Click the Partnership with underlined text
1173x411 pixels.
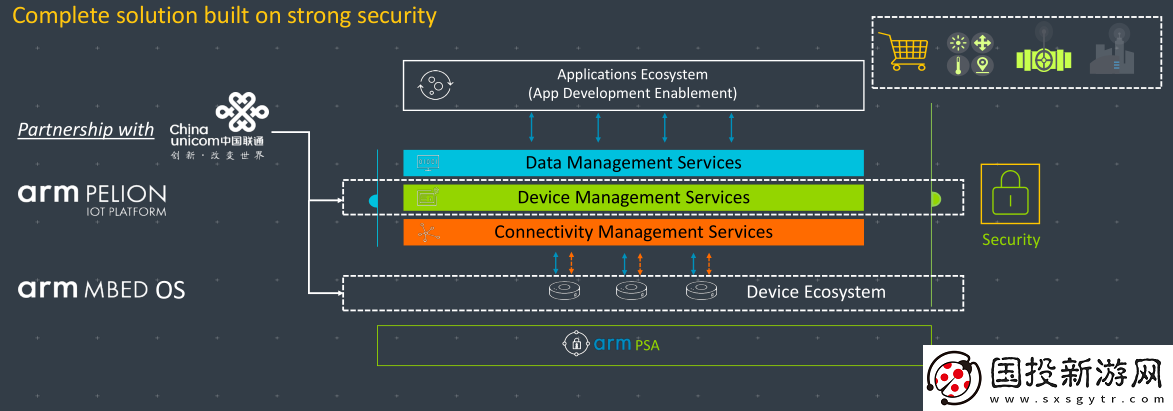click(86, 130)
